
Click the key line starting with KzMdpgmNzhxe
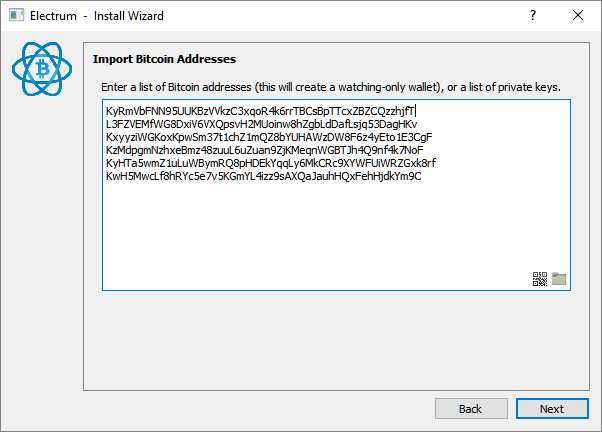click(x=265, y=150)
